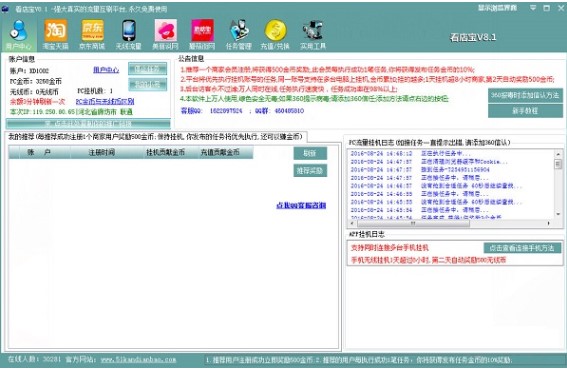The height and width of the screenshot is (369, 567).
Task: Click the 本次IP address line
Action: (x=71, y=112)
